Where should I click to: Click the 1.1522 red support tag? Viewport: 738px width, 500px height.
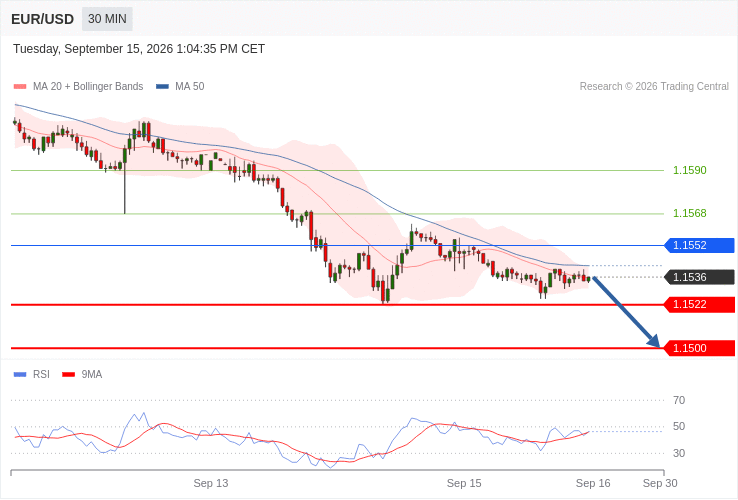point(699,305)
